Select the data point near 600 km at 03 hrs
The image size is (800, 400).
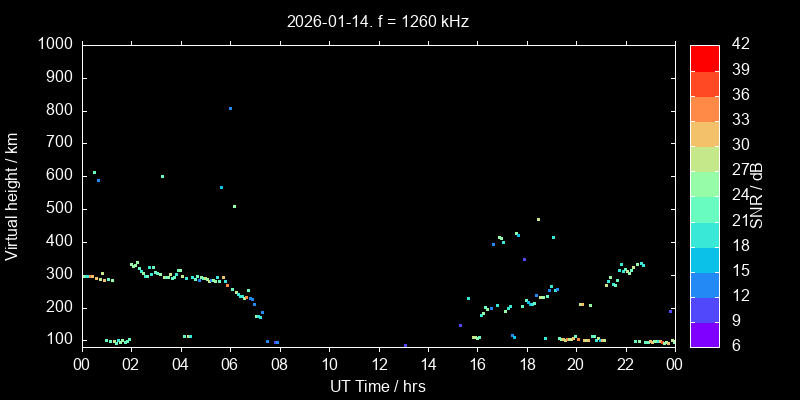pos(162,177)
